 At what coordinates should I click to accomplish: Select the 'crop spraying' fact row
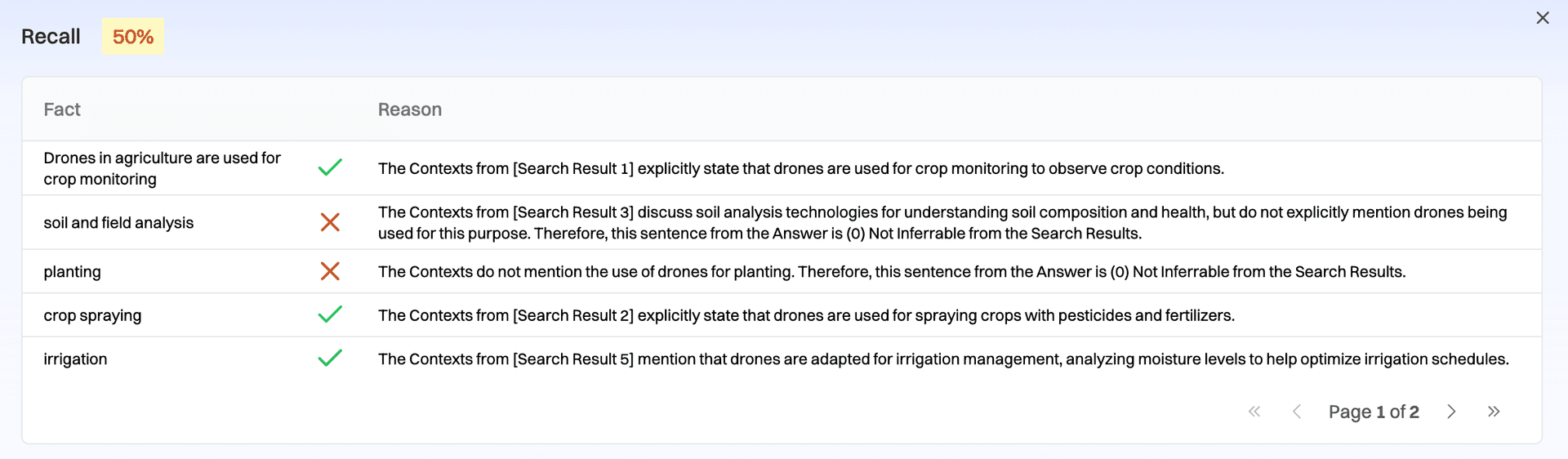92,315
